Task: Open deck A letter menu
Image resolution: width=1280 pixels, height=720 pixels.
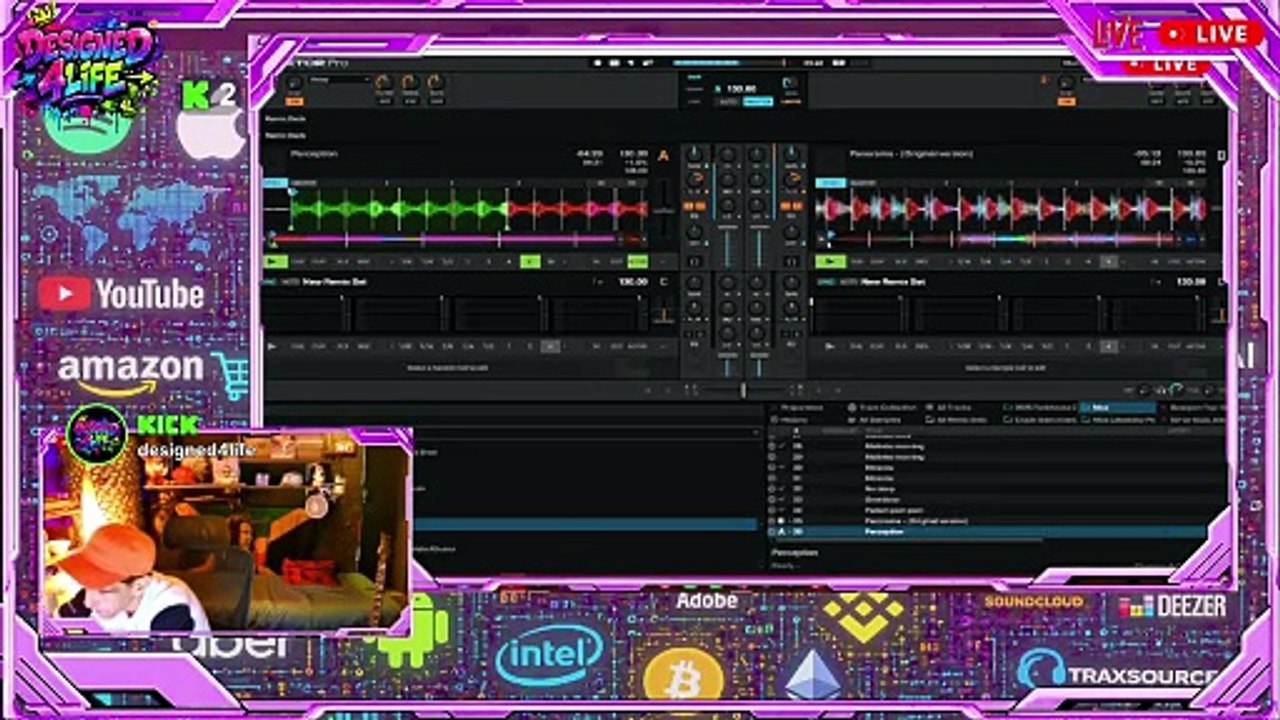Action: 663,155
